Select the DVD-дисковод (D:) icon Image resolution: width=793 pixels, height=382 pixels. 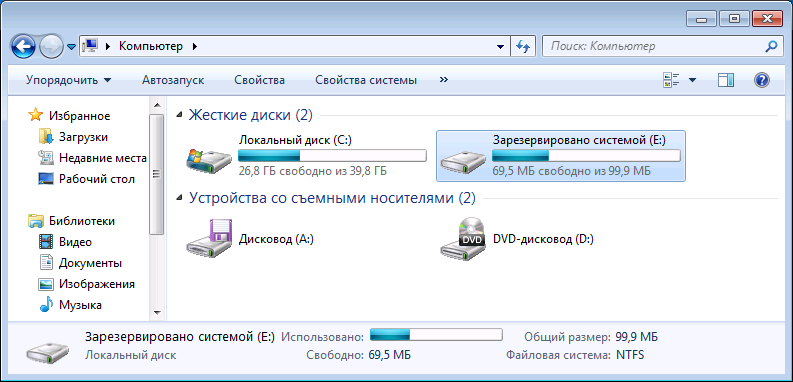click(x=463, y=239)
